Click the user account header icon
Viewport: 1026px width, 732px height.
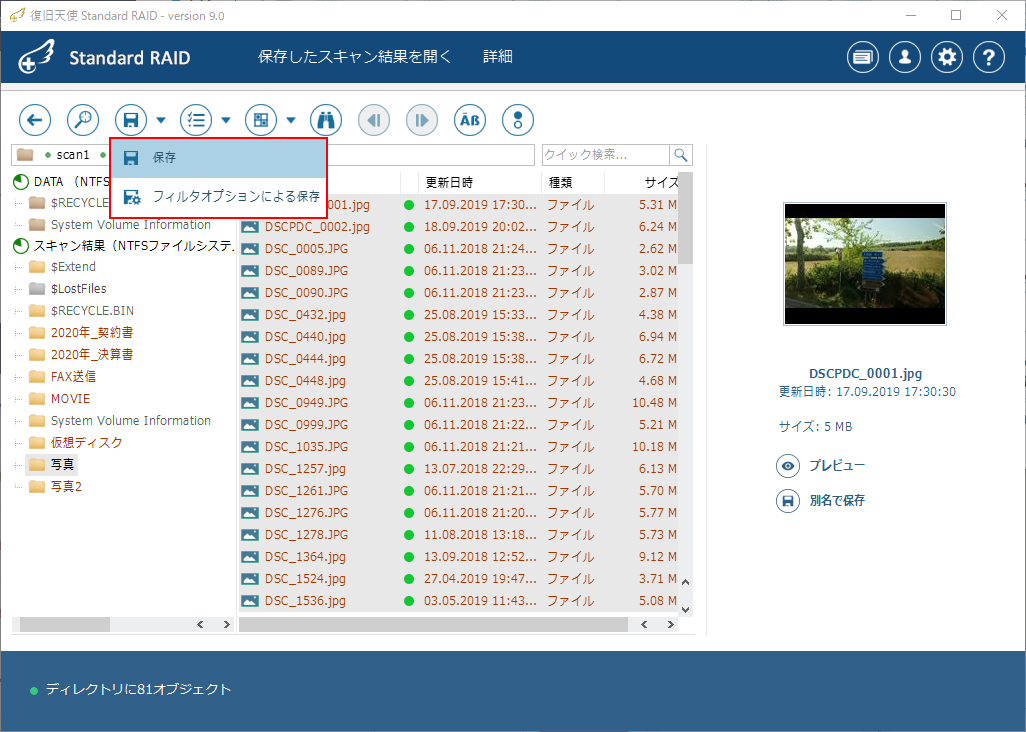tap(905, 58)
